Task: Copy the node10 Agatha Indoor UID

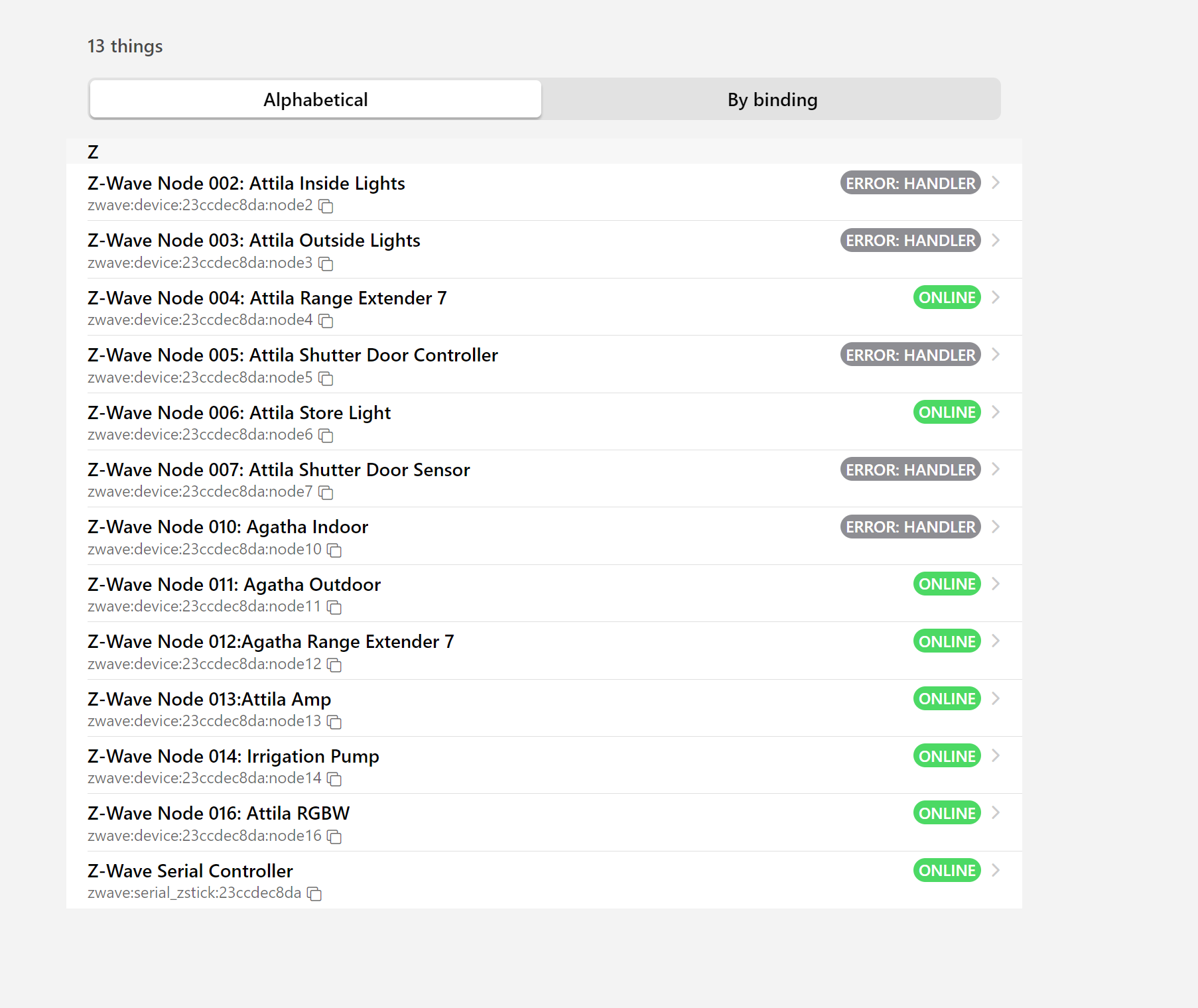Action: coord(334,550)
